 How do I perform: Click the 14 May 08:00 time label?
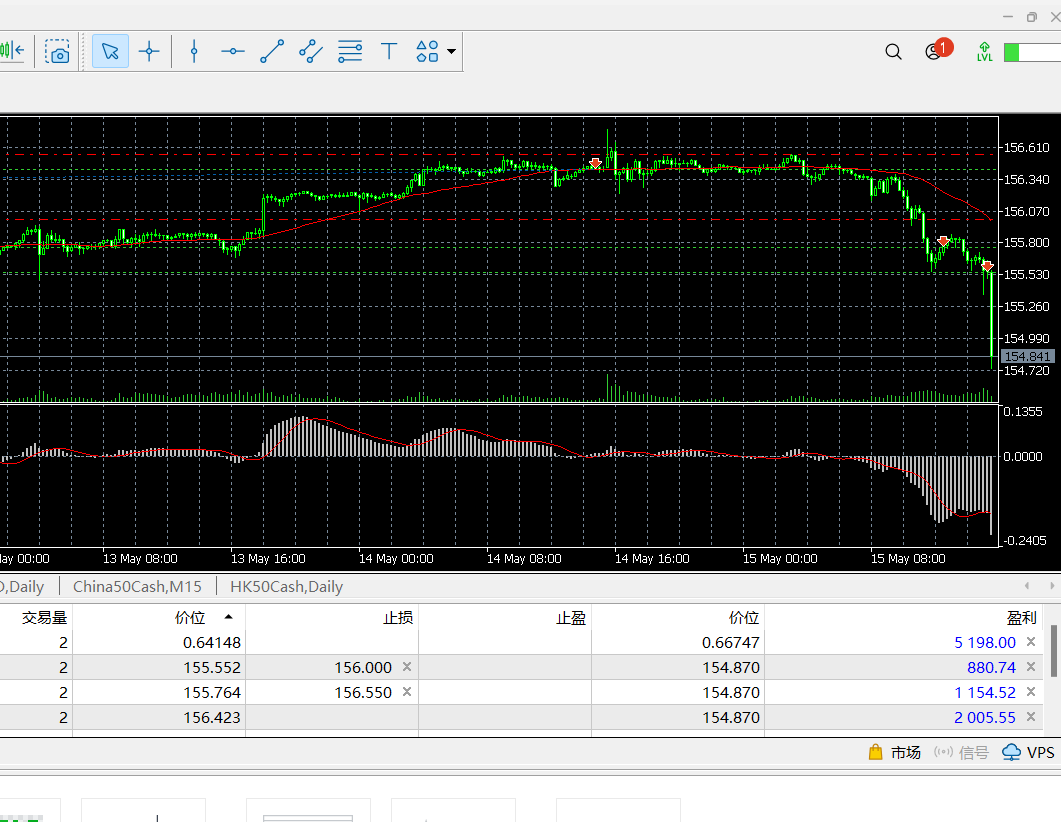(524, 559)
